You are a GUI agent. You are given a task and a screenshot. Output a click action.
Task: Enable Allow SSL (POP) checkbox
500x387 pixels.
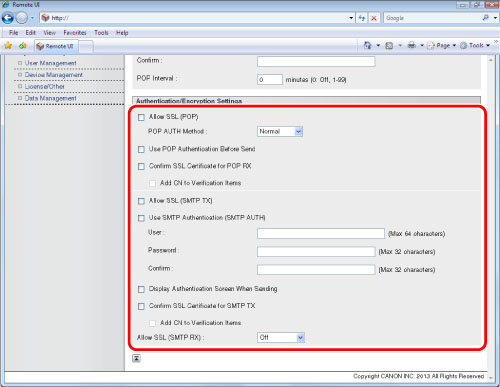click(141, 117)
